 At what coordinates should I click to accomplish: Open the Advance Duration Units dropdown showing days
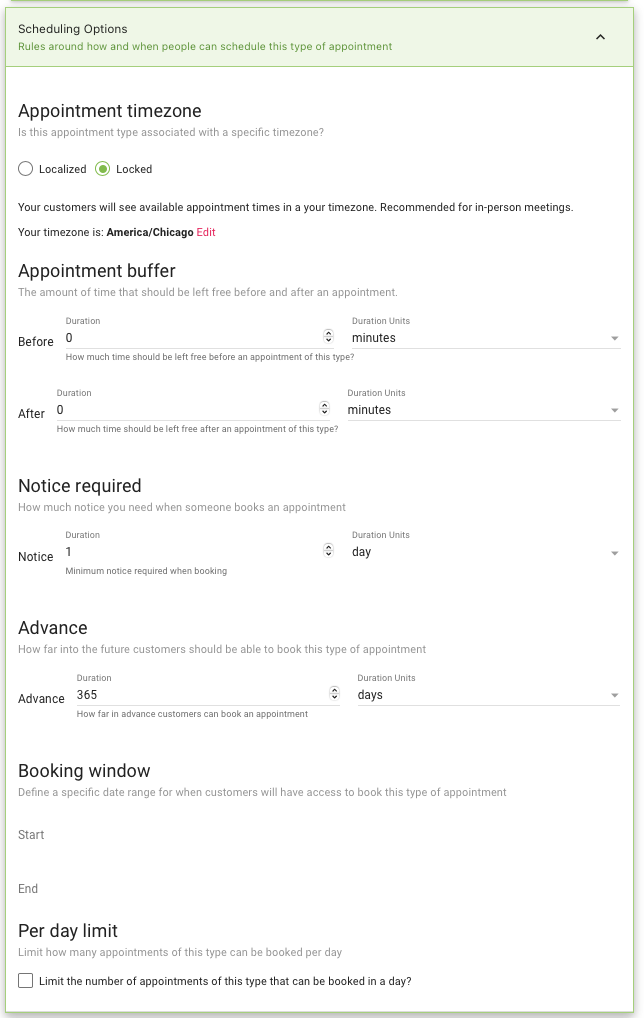click(488, 695)
